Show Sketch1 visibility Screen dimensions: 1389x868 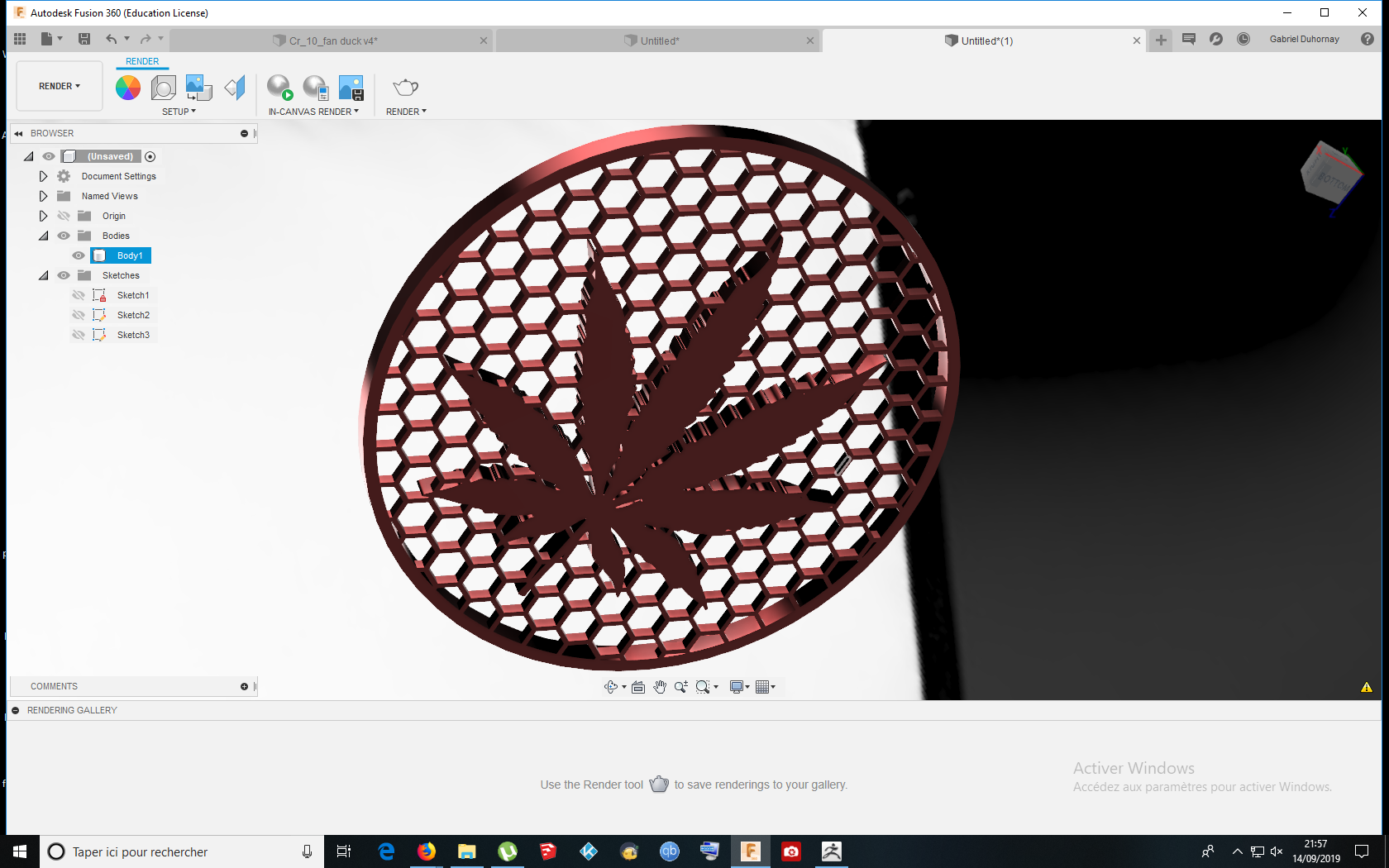coord(78,295)
